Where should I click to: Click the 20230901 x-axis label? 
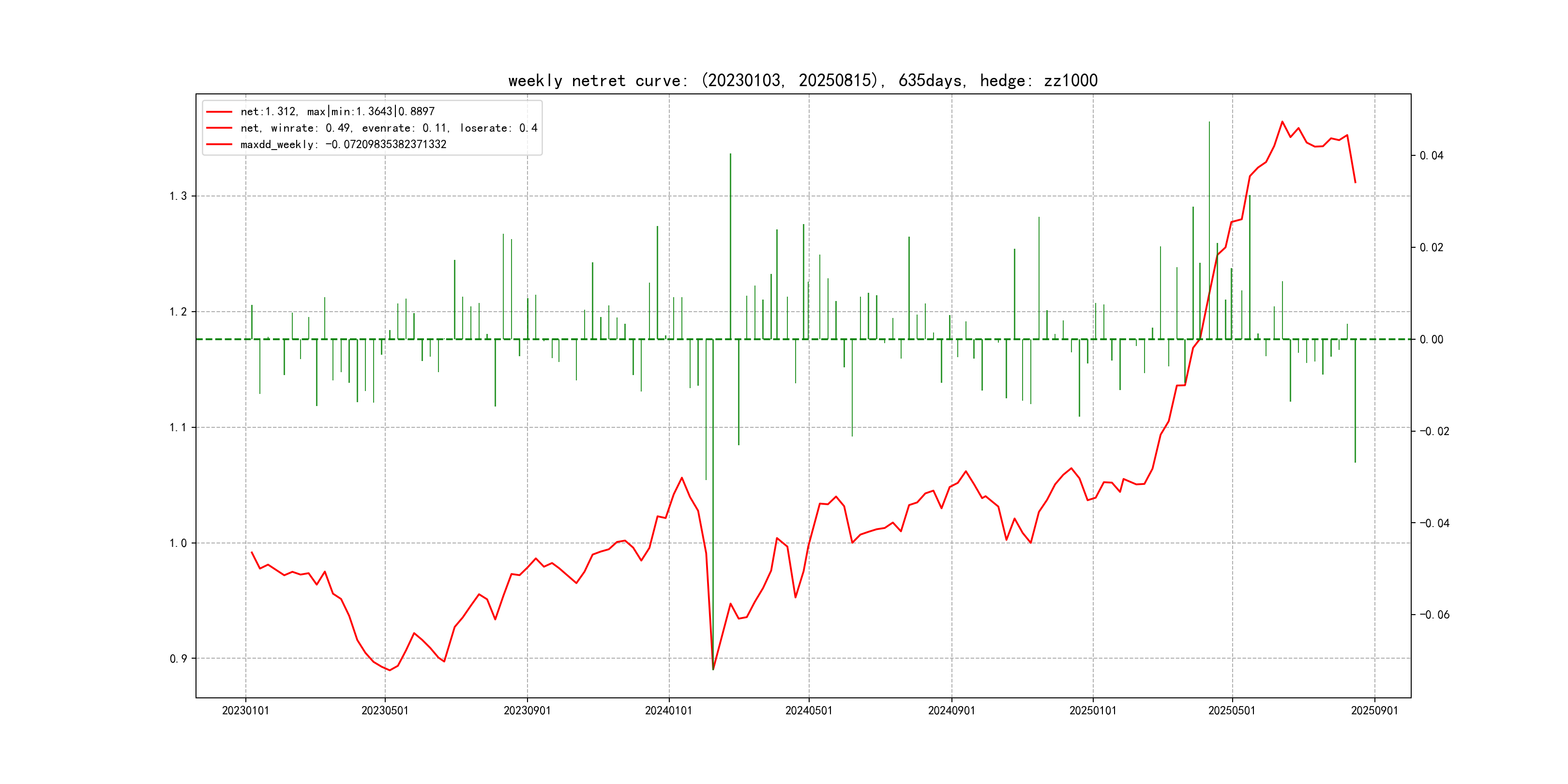pyautogui.click(x=527, y=710)
